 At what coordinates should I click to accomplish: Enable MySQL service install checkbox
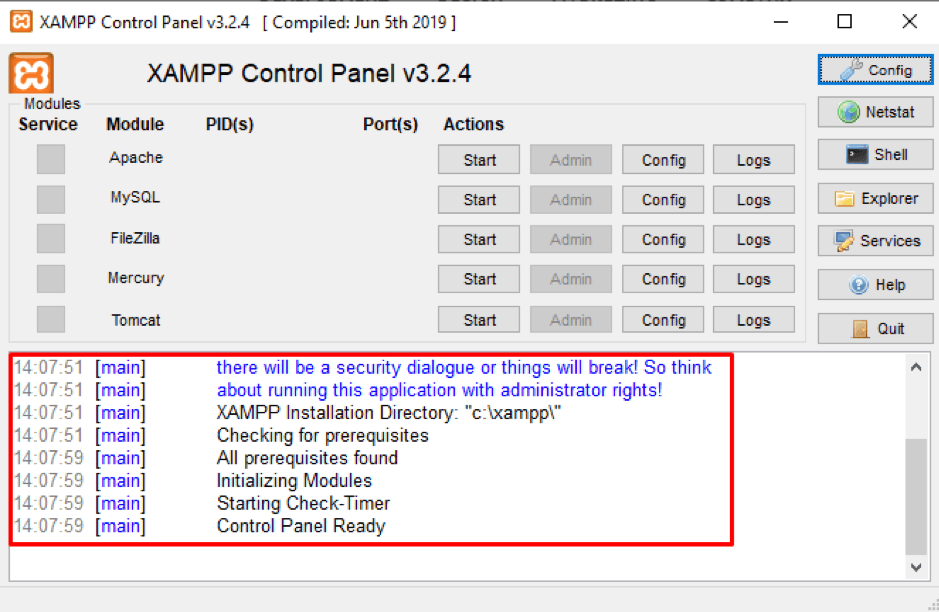click(50, 198)
